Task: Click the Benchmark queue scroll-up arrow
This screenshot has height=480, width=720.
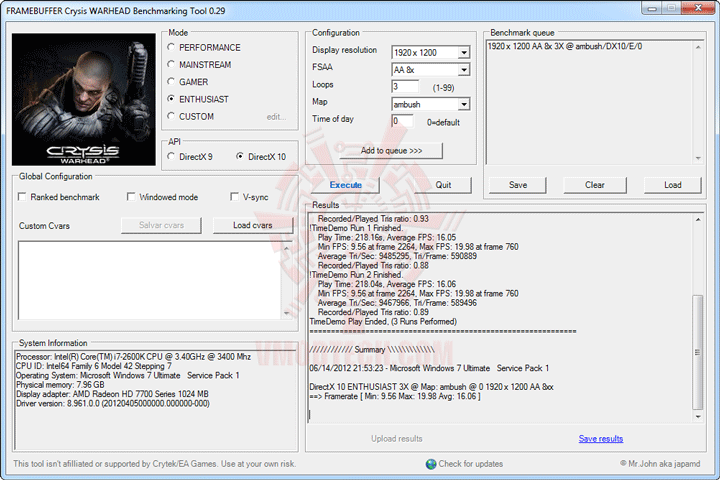Action: point(698,47)
